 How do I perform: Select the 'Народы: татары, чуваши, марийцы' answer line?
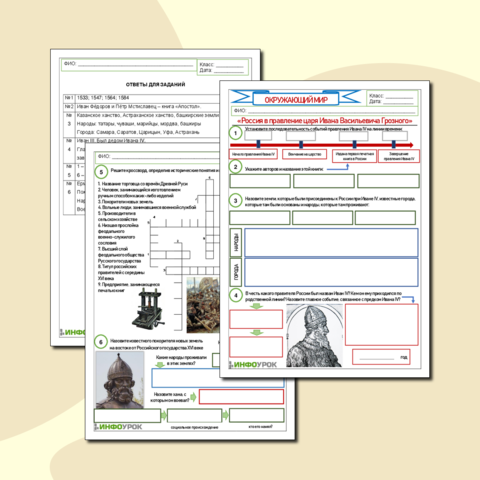pyautogui.click(x=139, y=124)
